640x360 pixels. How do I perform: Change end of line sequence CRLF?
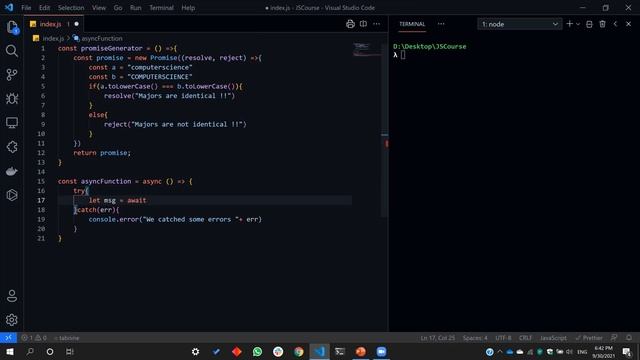[525, 338]
